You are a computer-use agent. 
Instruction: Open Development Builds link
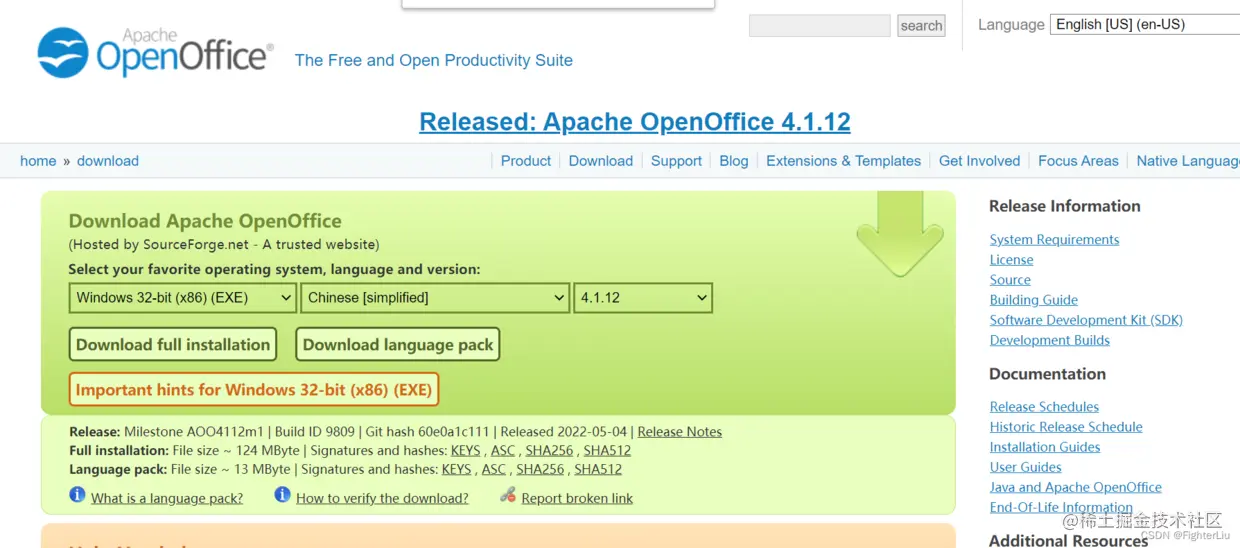coord(1050,340)
